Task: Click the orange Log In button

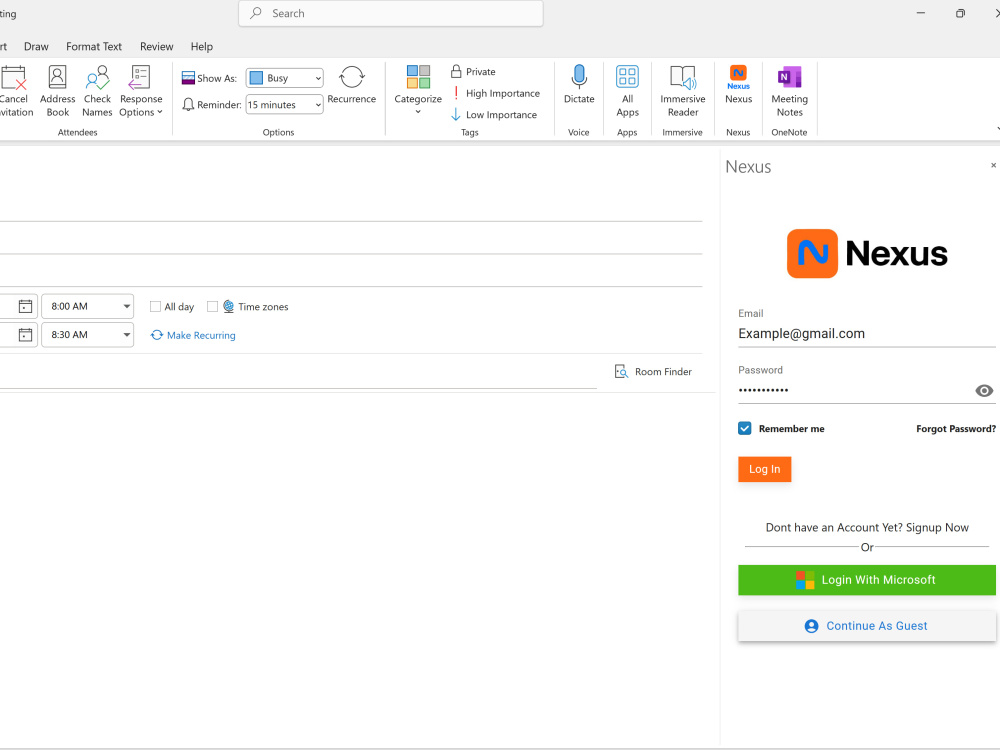Action: coord(765,469)
